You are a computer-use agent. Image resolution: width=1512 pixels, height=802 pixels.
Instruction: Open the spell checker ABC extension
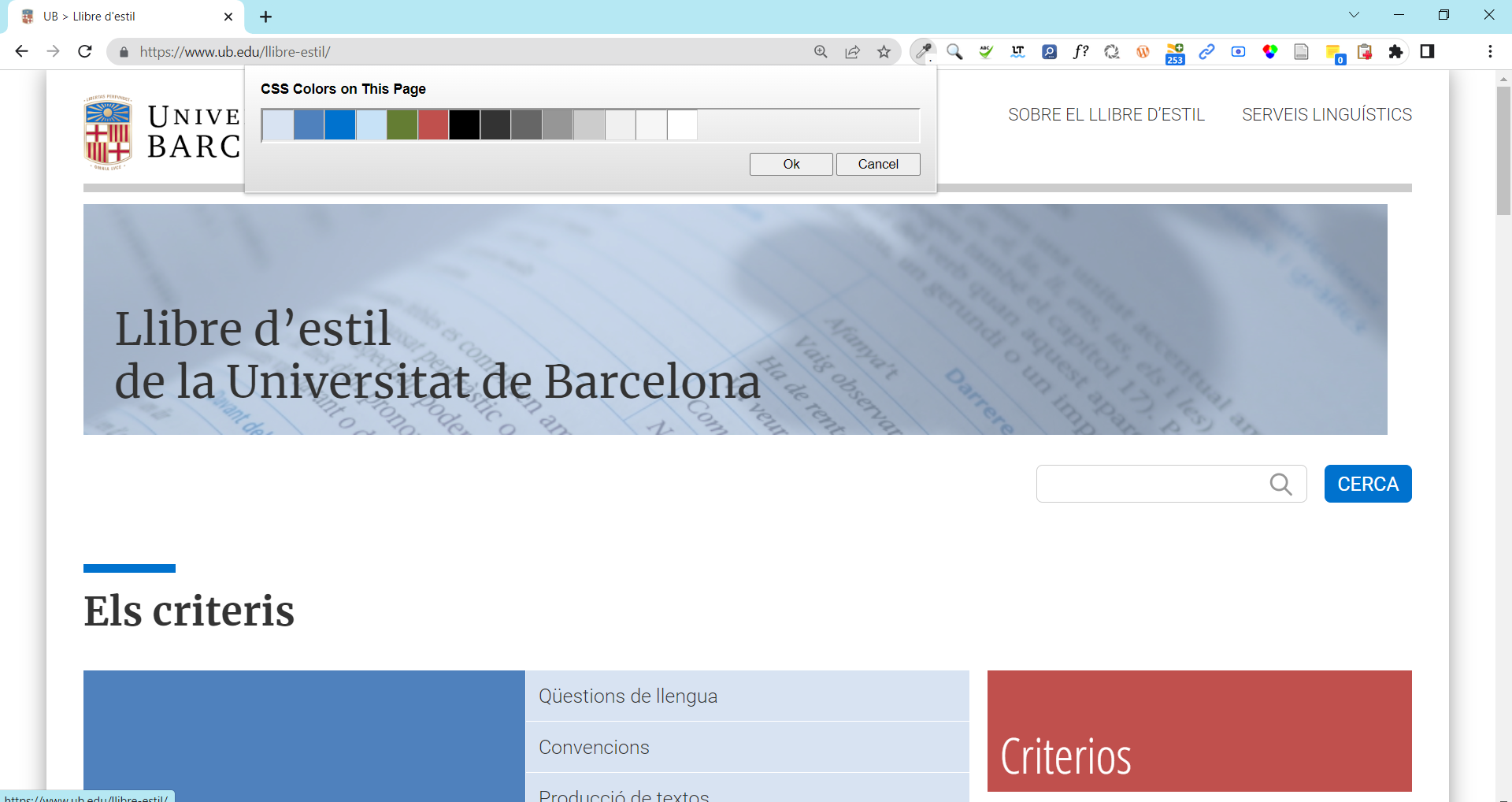pos(986,52)
